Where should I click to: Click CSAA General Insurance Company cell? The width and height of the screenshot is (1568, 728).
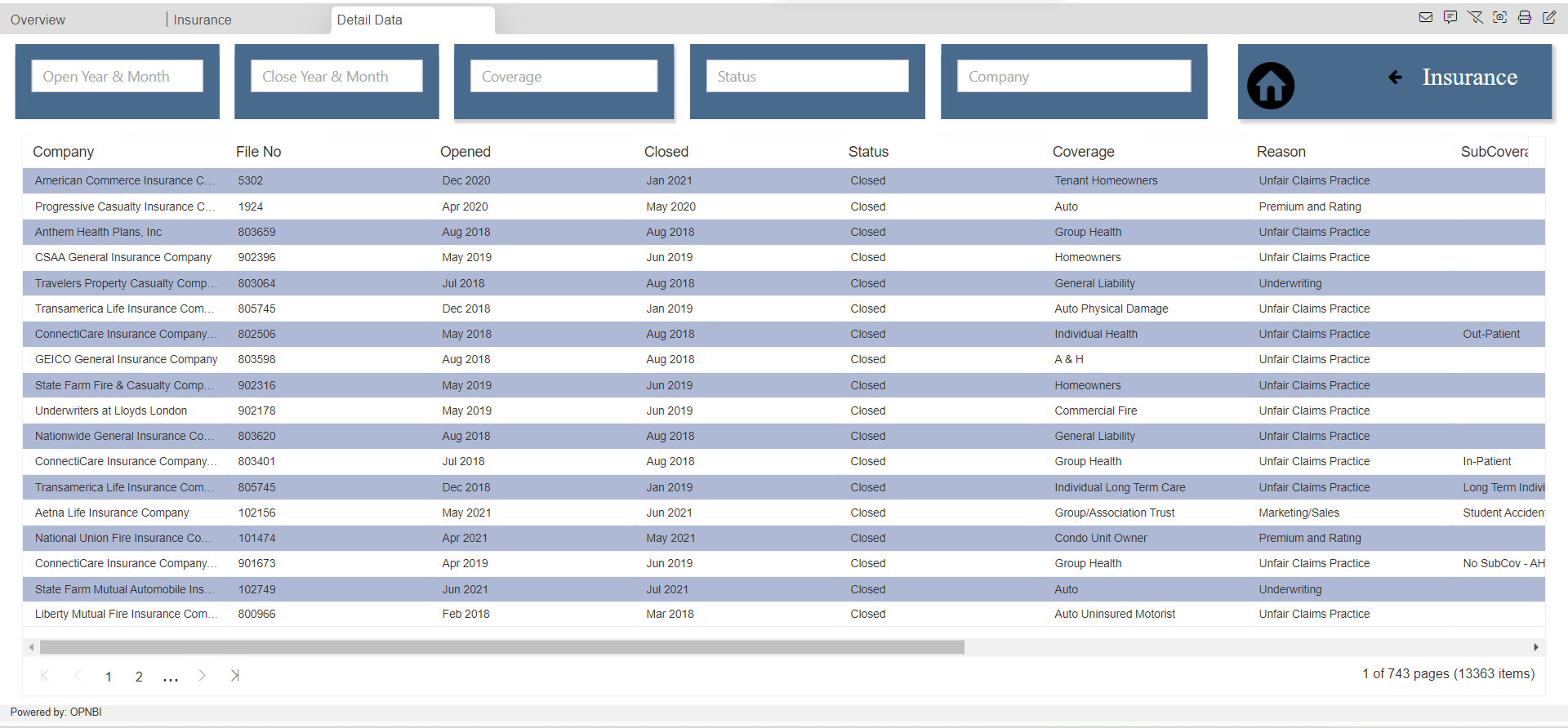pos(123,257)
